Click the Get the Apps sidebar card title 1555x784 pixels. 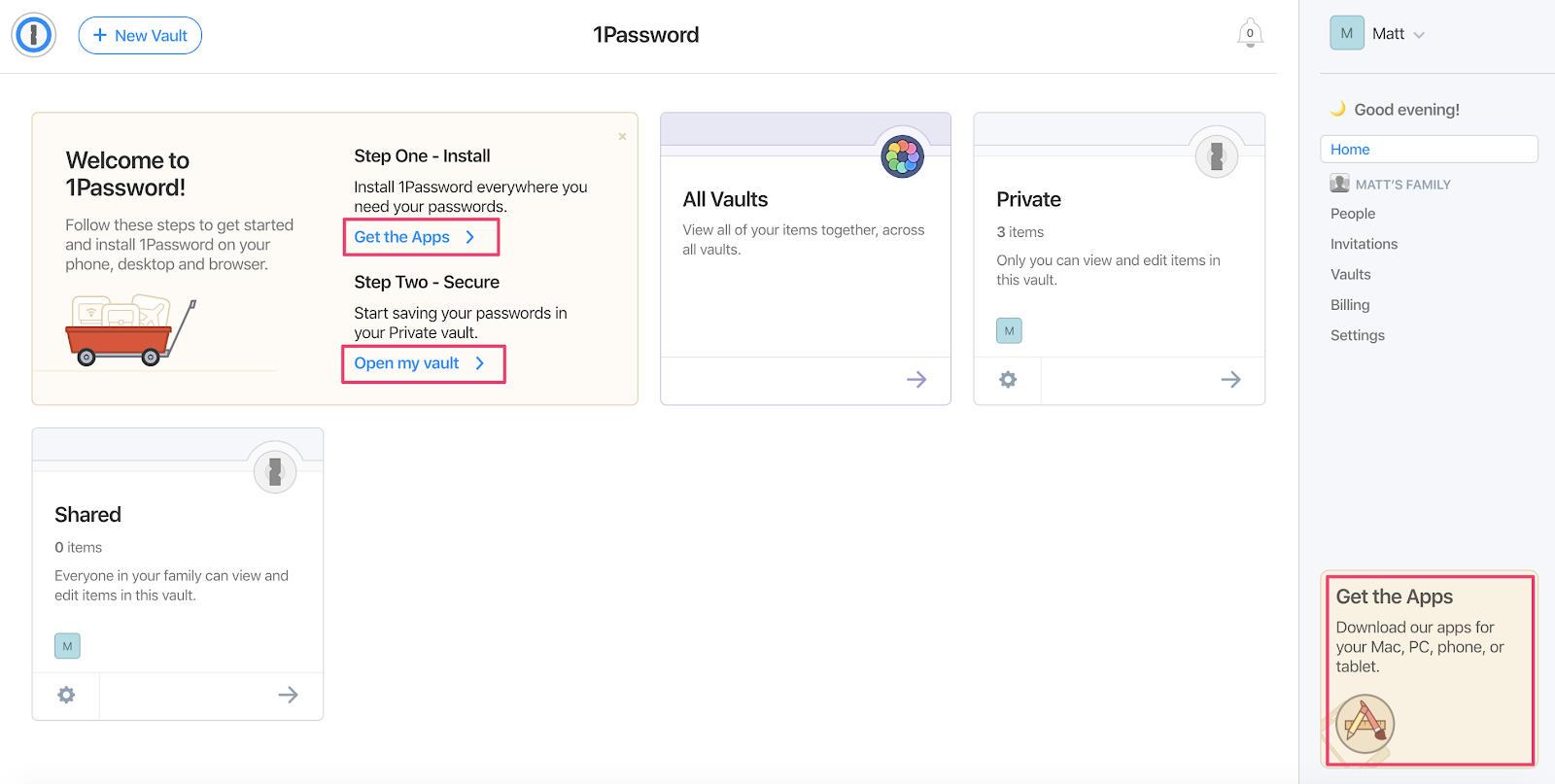click(1394, 597)
